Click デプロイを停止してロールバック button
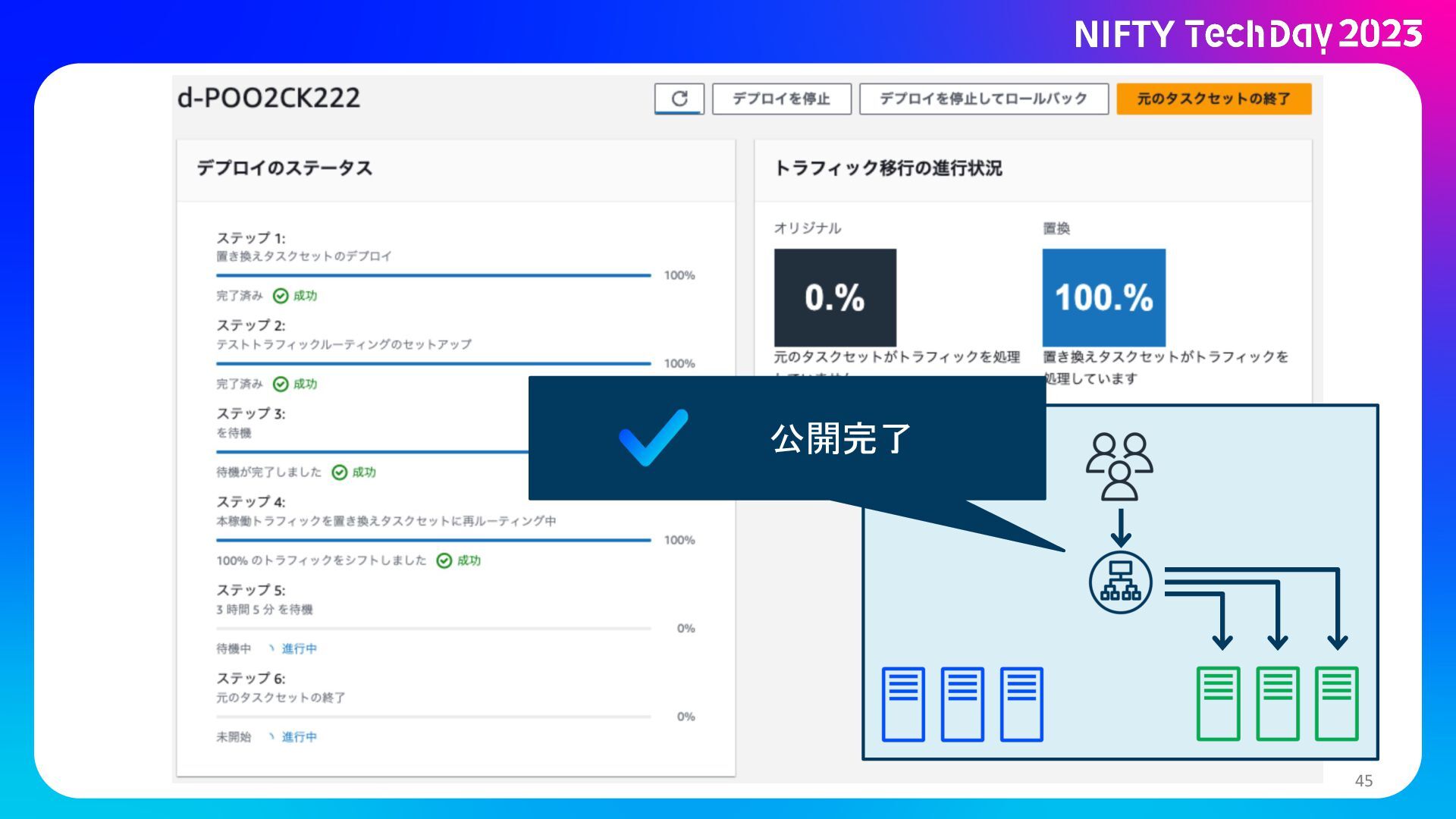The image size is (1456, 819). (984, 99)
